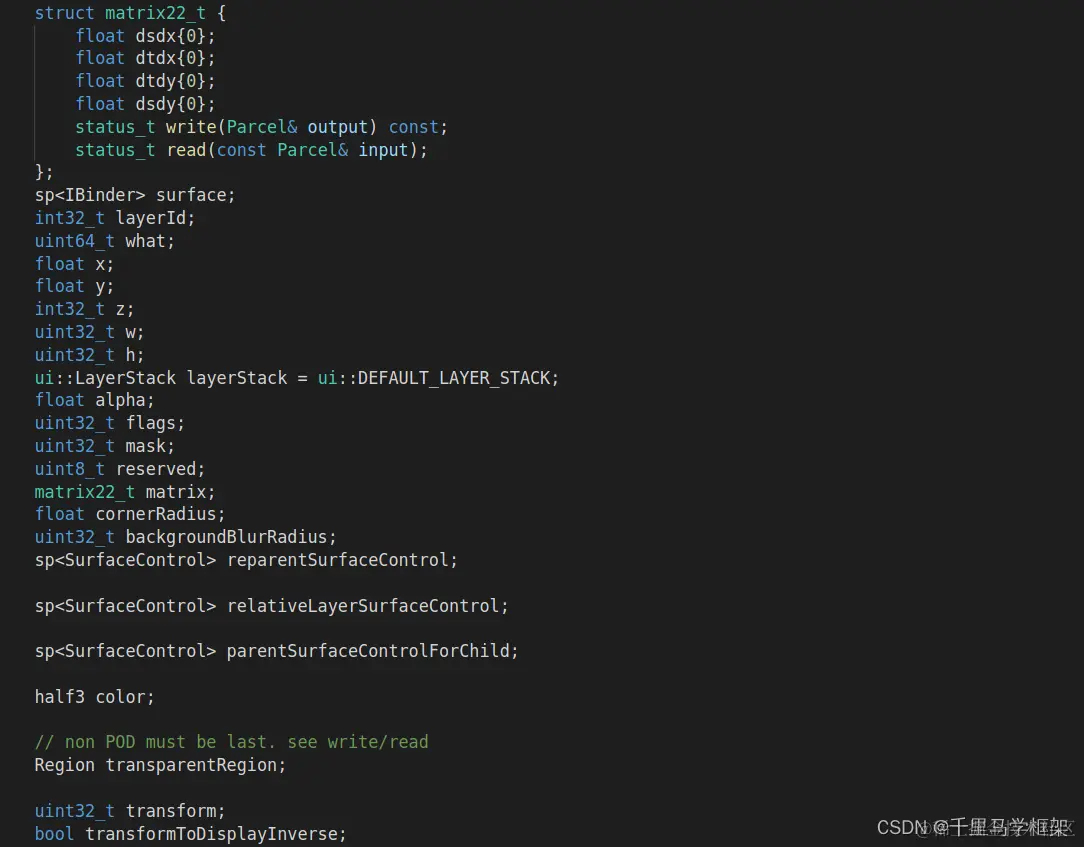Viewport: 1084px width, 847px height.
Task: Place cursor on sp<IBinder> surface line
Action: tap(135, 195)
